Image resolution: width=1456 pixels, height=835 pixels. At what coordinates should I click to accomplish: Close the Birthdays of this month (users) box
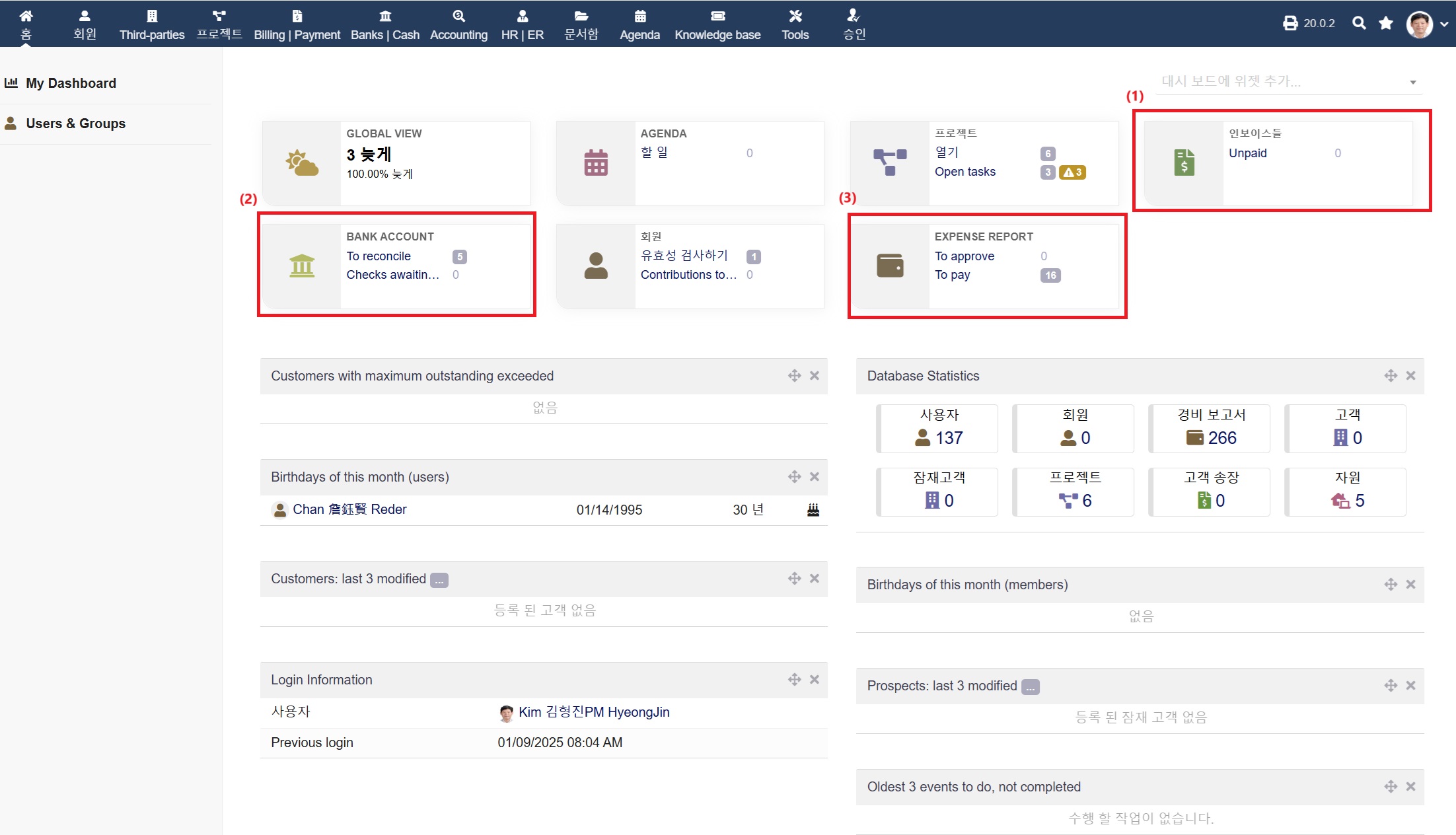coord(815,476)
